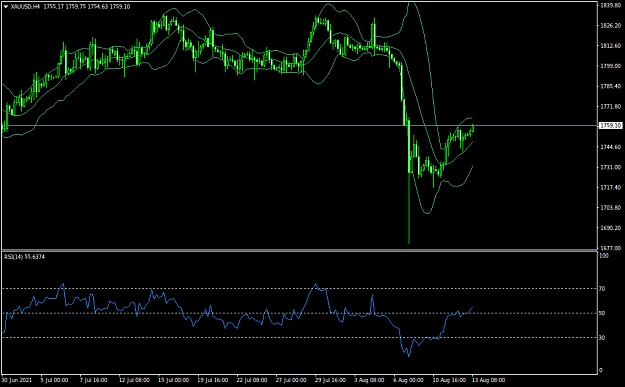This screenshot has width=625, height=387.
Task: Click the 19 Jul 16:00 time label
Action: (x=212, y=380)
